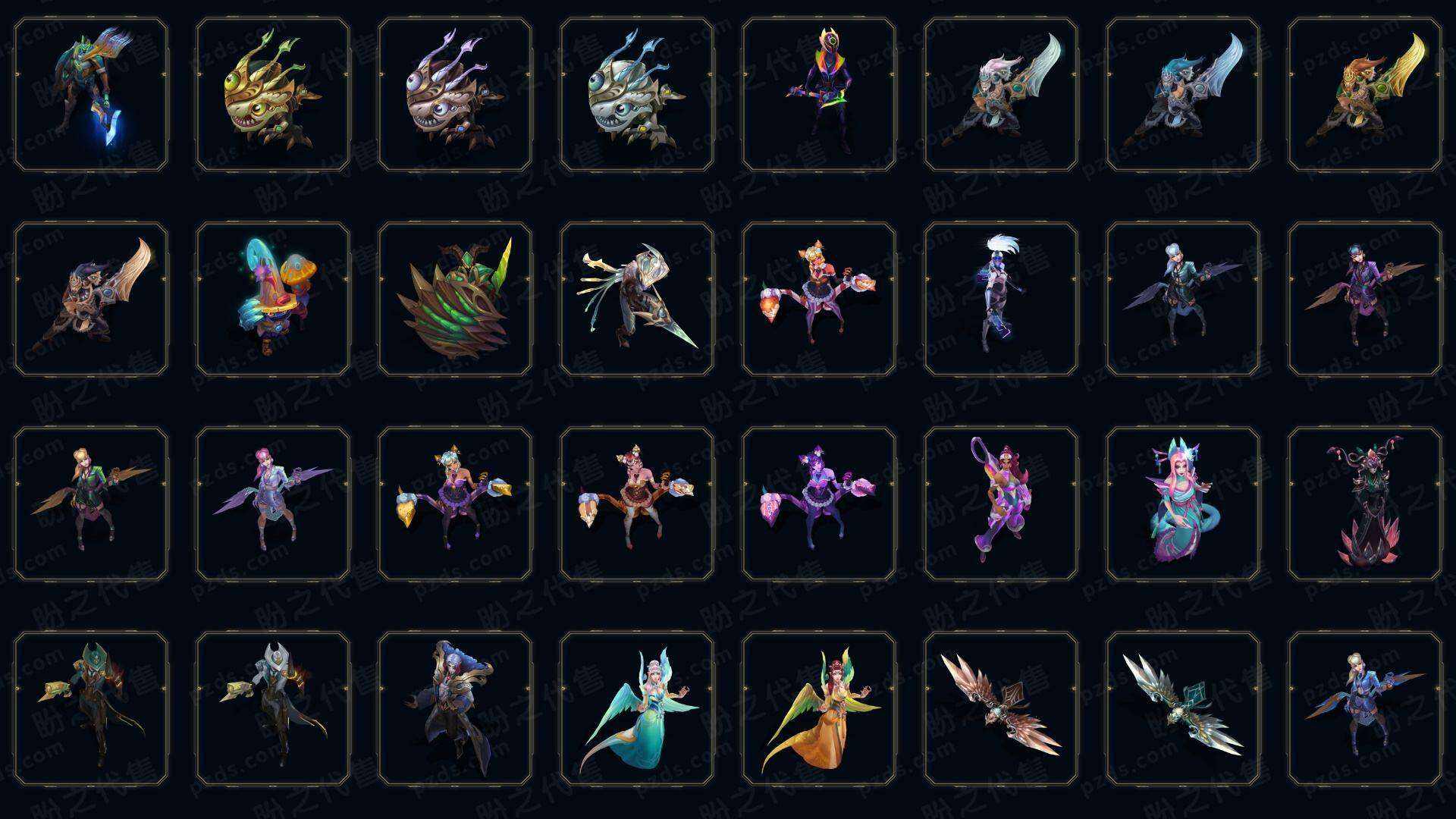Select the golden fish creature skin thumbnail
The width and height of the screenshot is (1456, 819).
[273, 94]
